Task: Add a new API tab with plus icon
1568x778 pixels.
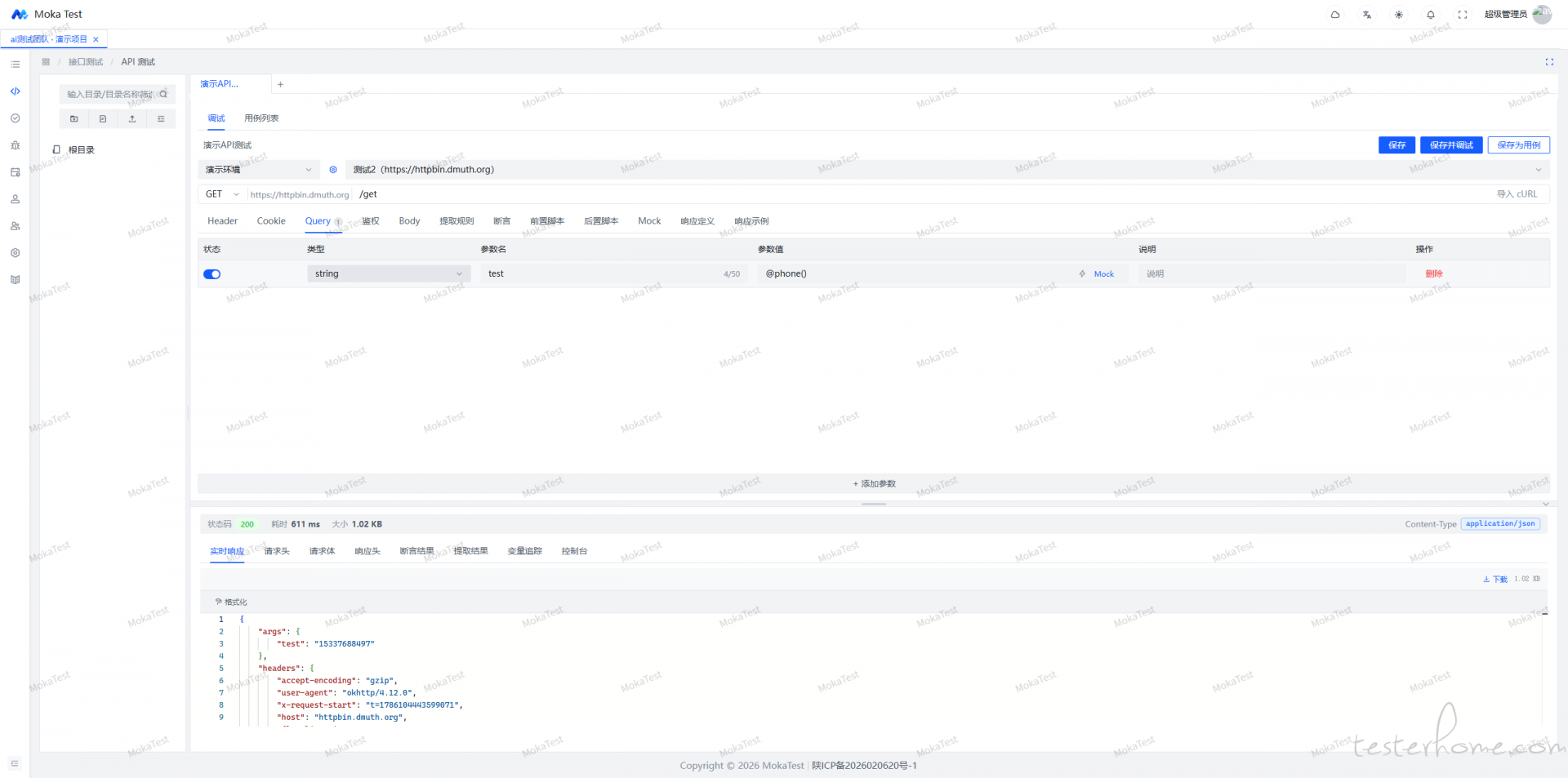Action: 280,84
